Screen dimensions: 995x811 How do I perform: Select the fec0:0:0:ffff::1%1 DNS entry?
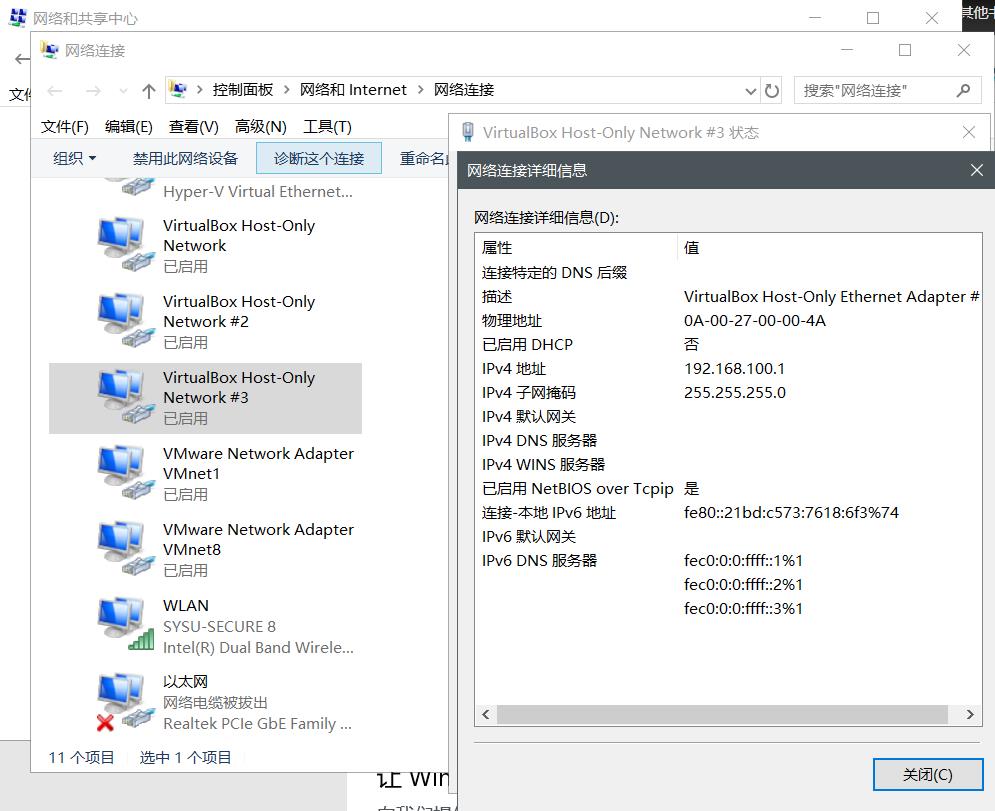pos(743,560)
